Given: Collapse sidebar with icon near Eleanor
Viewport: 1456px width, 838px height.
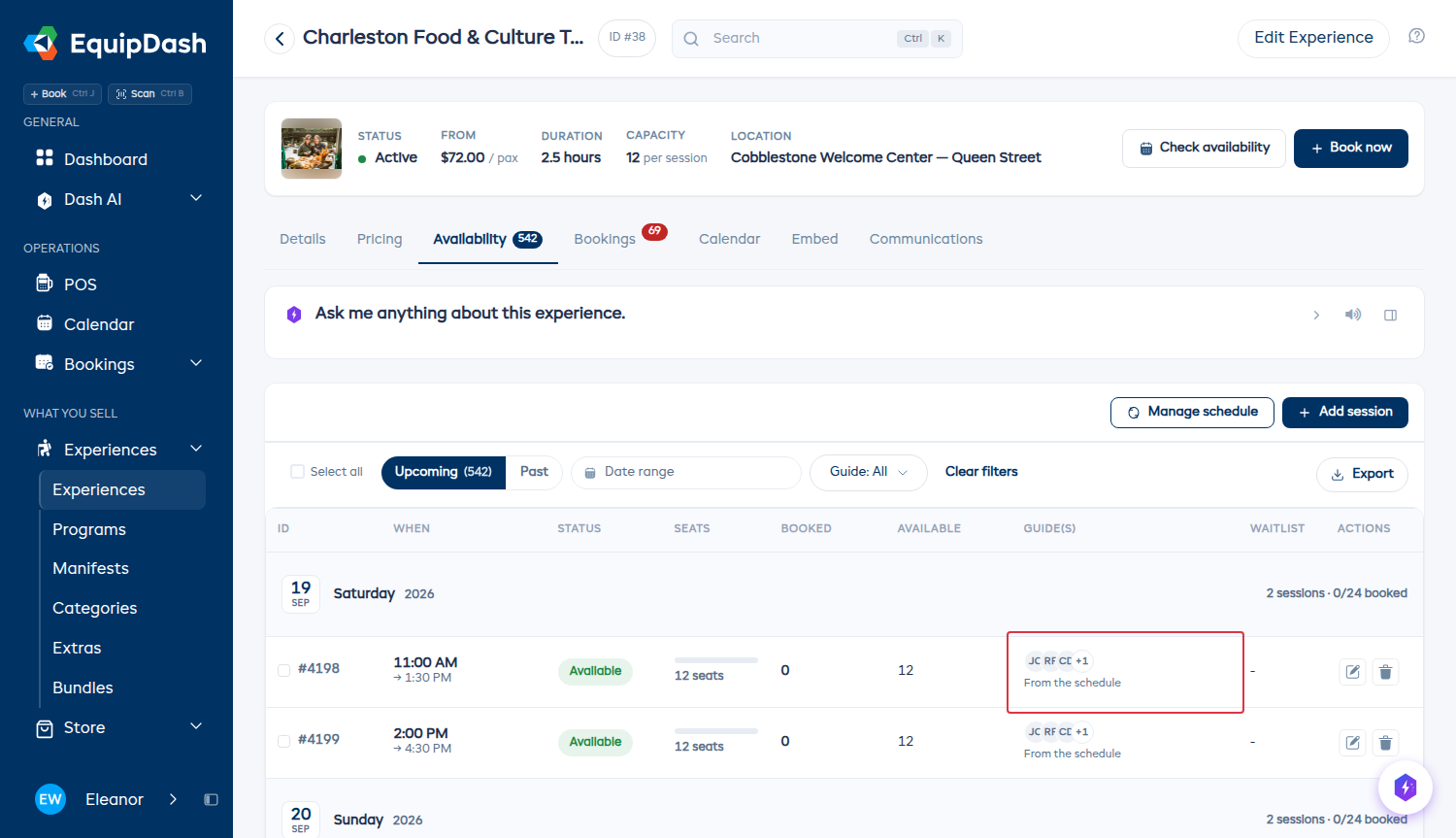Looking at the screenshot, I should point(211,799).
